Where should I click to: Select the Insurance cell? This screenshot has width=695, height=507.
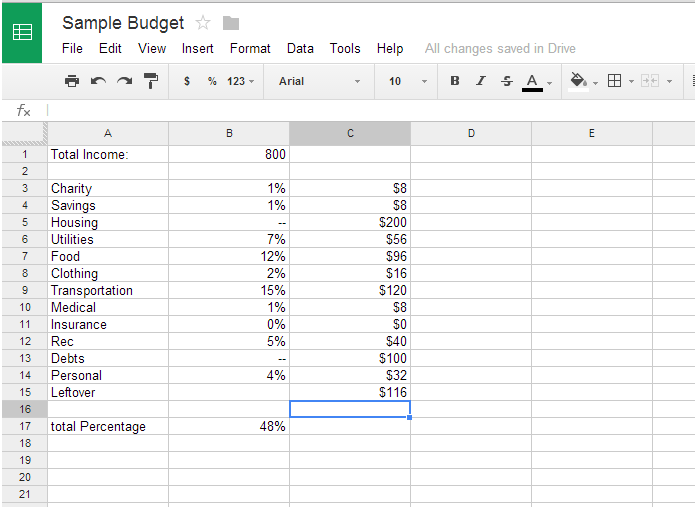pos(108,324)
